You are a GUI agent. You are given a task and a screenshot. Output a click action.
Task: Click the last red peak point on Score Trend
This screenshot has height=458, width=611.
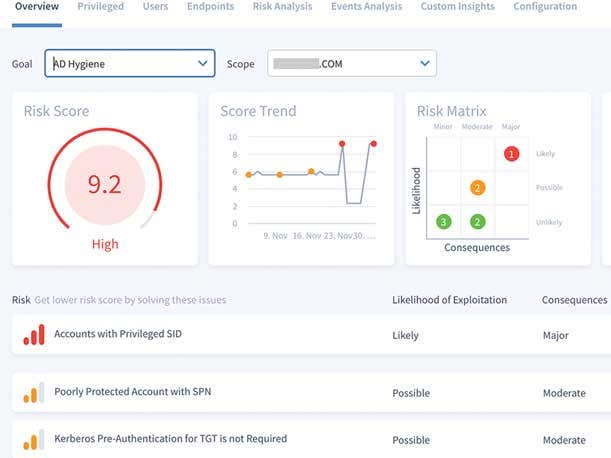(x=373, y=144)
